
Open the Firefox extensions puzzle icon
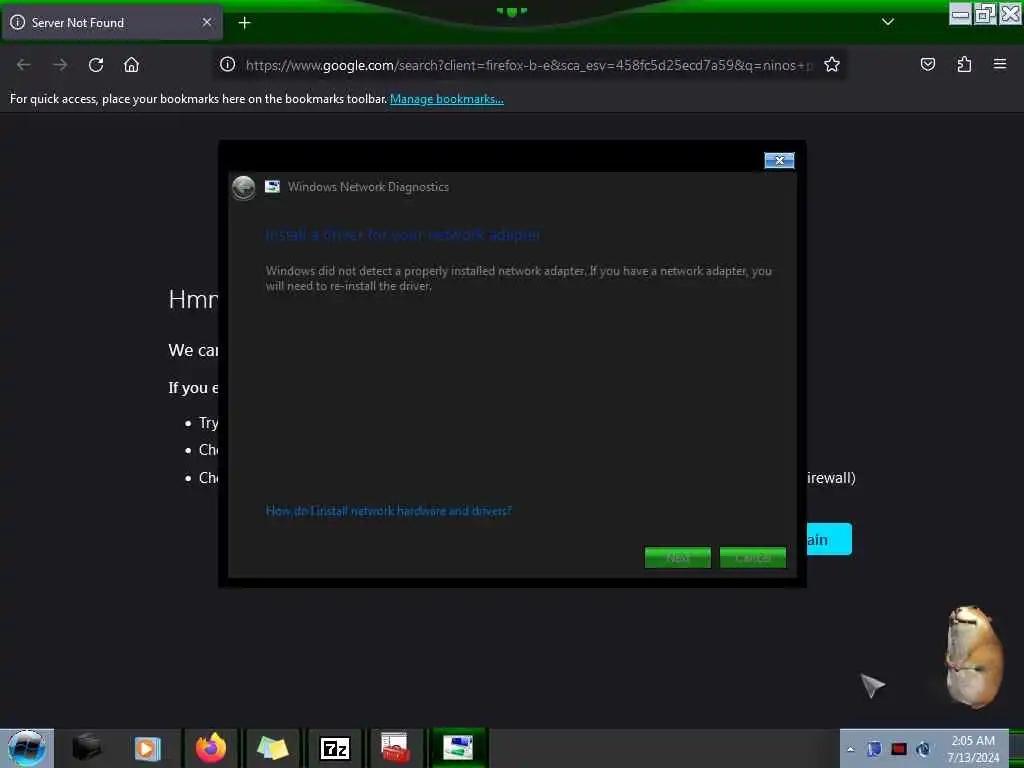(964, 64)
